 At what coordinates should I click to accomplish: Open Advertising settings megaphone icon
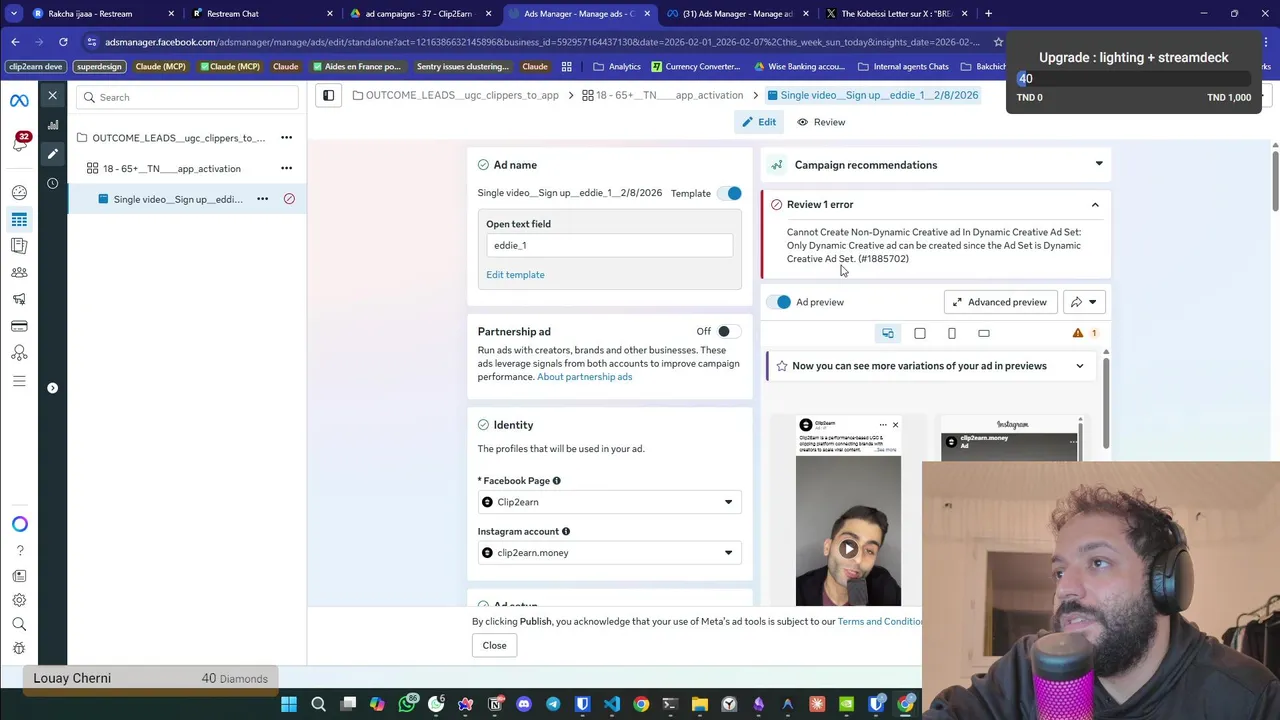(19, 299)
